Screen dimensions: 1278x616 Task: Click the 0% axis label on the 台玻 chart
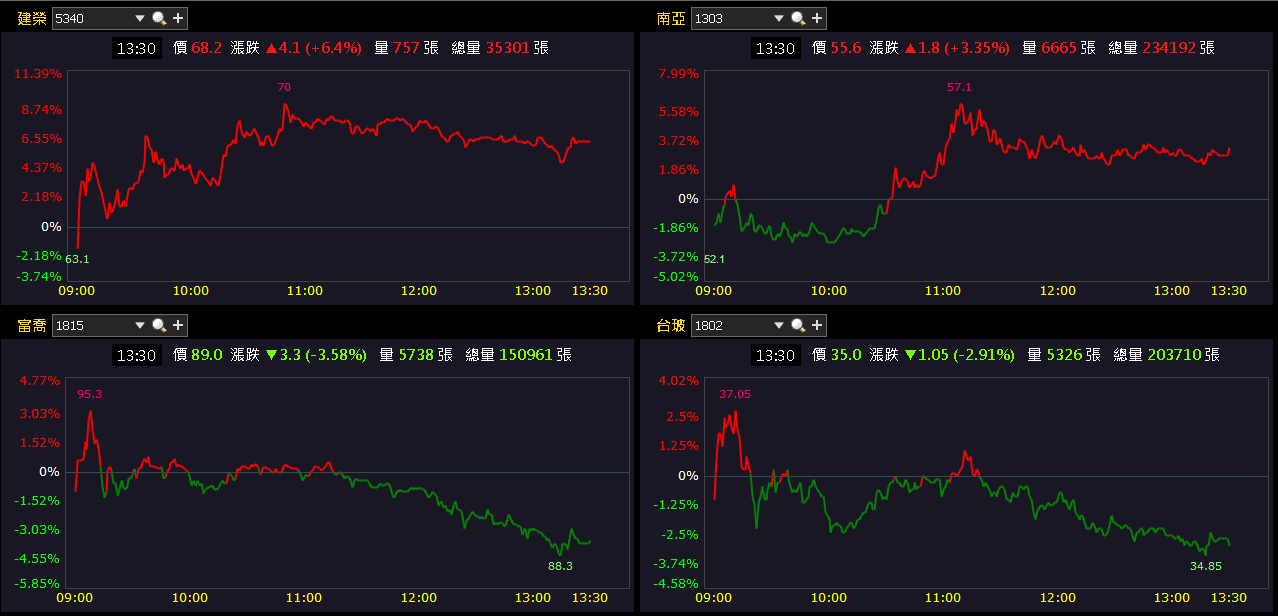[687, 475]
